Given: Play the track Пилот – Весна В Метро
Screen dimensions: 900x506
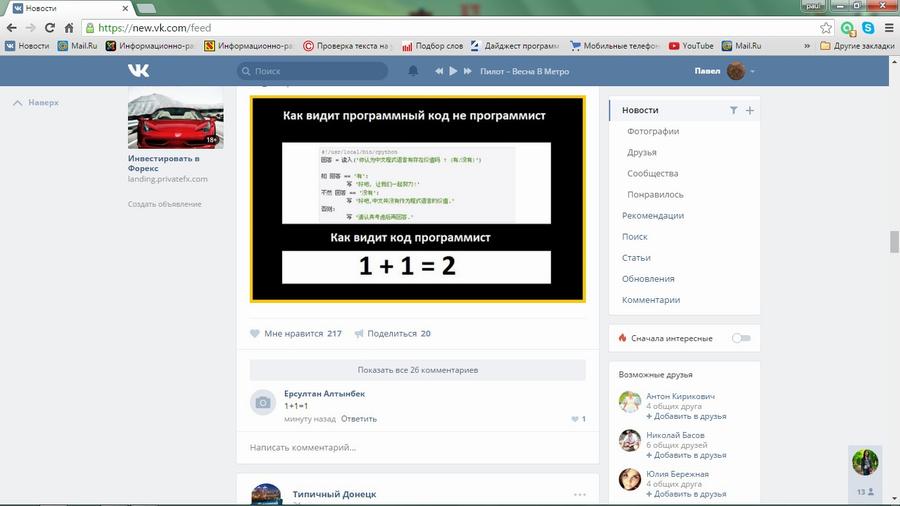Looking at the screenshot, I should coord(453,71).
